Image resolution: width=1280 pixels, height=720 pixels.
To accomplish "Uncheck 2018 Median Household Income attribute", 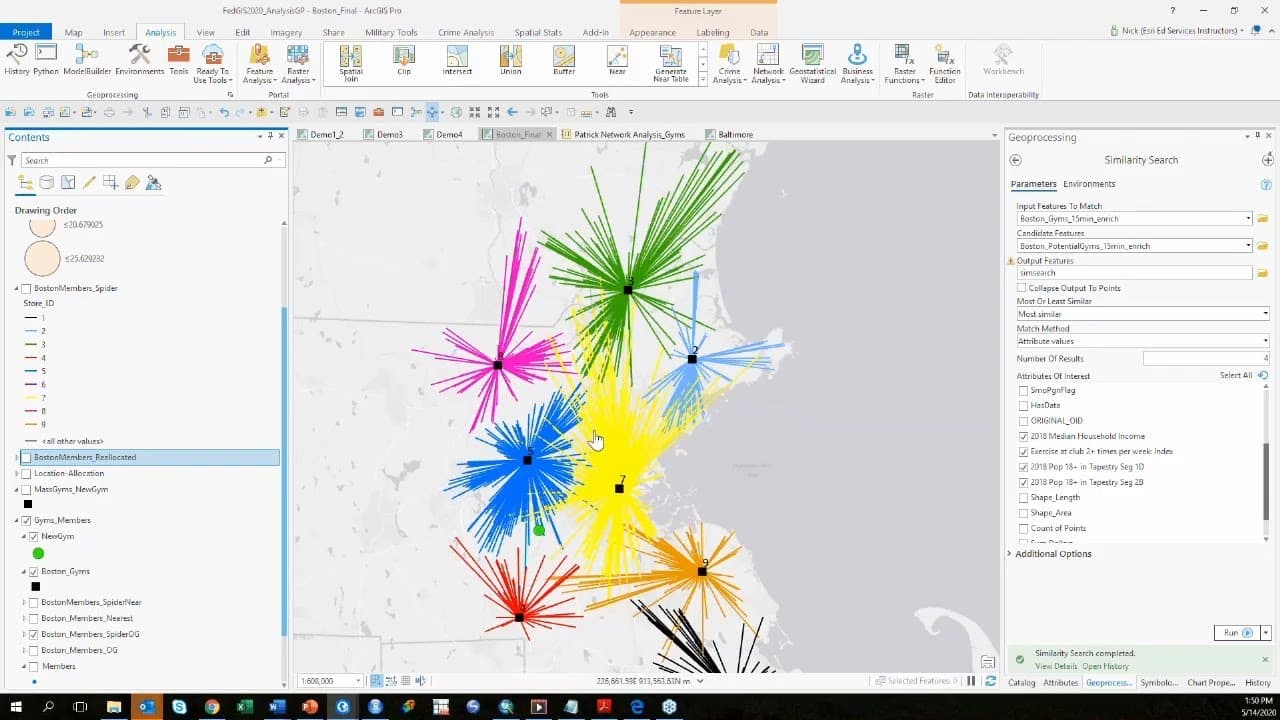I will 1022,436.
